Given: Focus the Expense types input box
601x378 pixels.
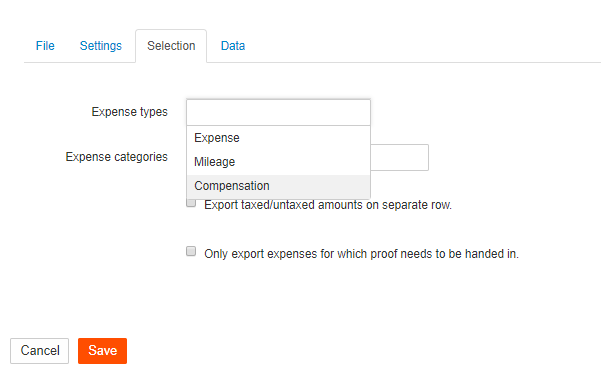Looking at the screenshot, I should click(278, 112).
